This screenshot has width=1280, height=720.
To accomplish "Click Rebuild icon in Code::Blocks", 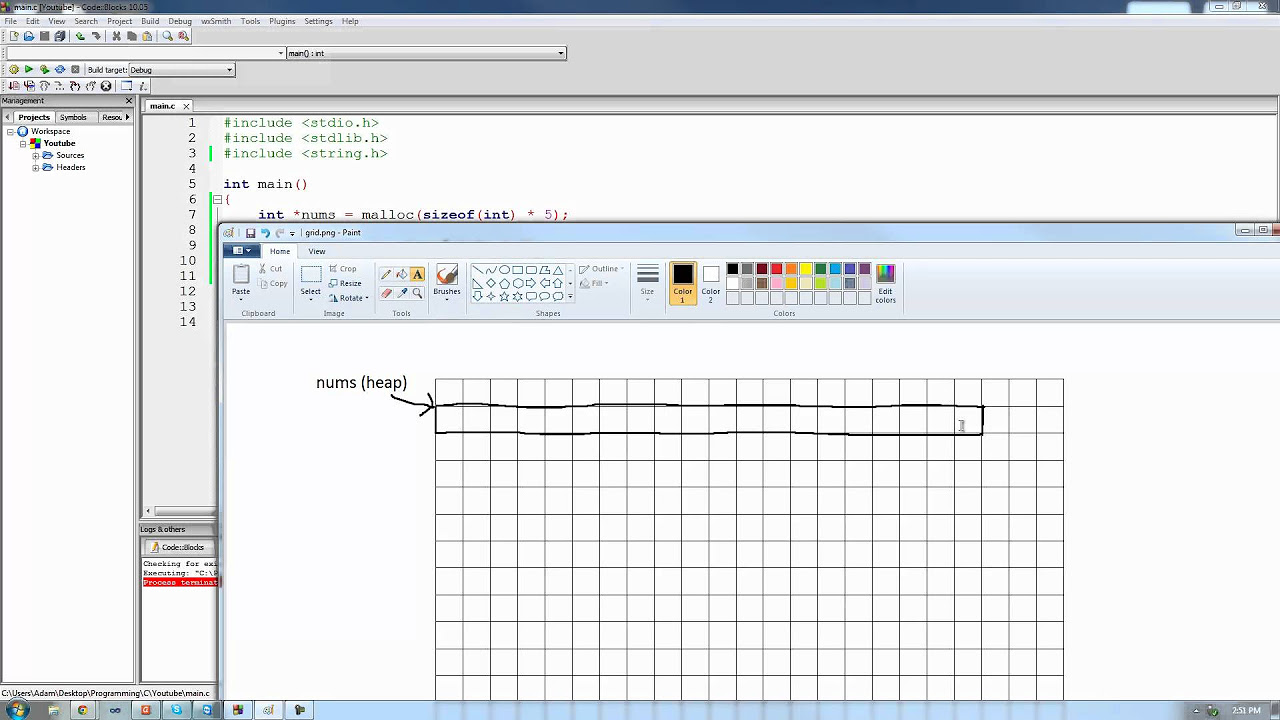I will 60,70.
